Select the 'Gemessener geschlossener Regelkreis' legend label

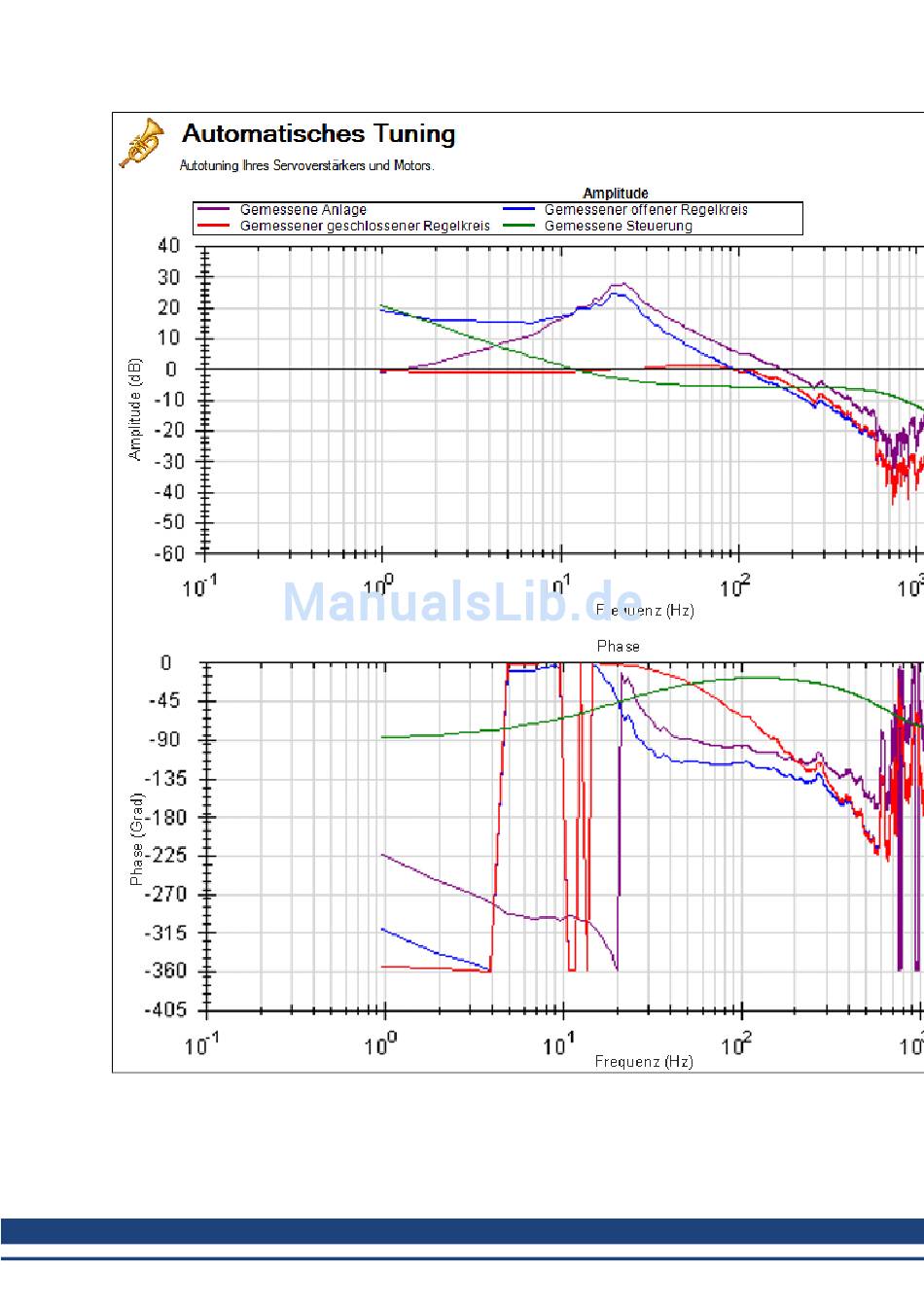point(365,226)
